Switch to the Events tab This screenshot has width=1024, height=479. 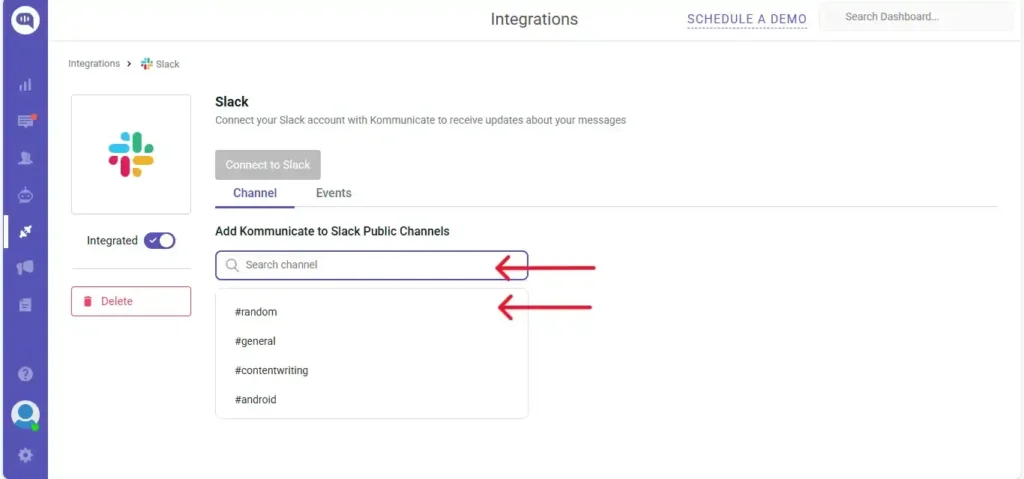[x=334, y=193]
